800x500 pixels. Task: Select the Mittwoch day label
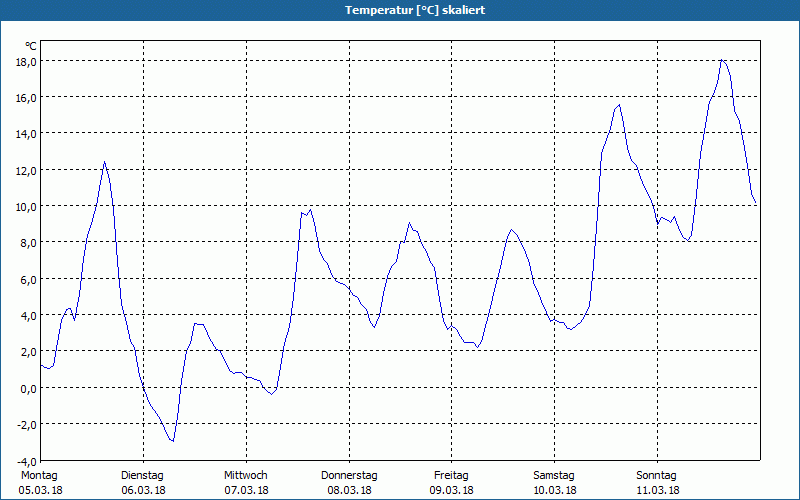(245, 476)
